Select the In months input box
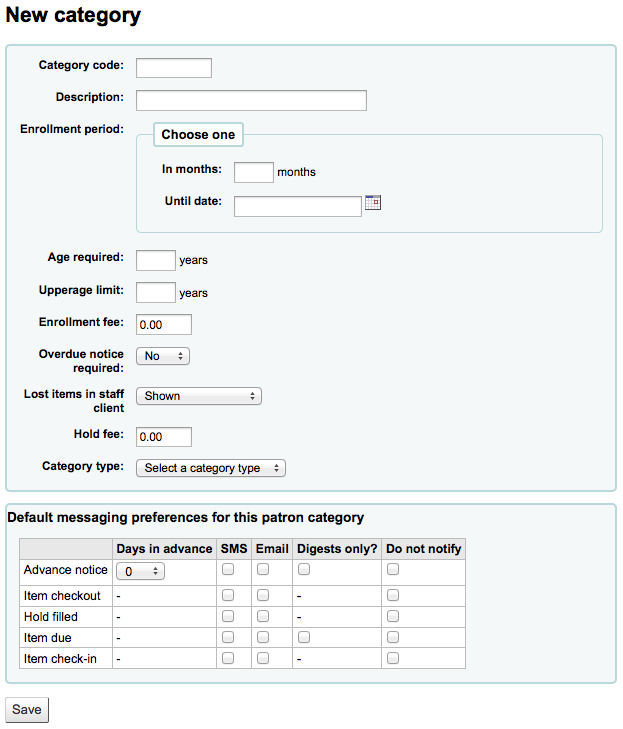623x729 pixels. click(254, 172)
